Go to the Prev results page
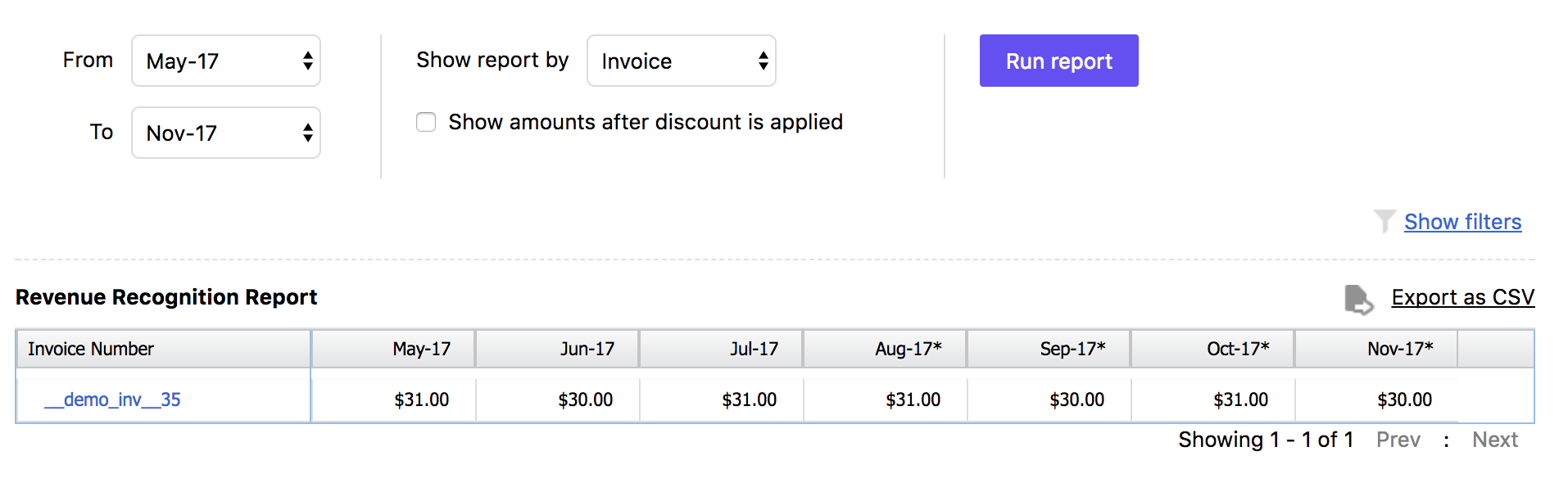Viewport: 1568px width, 483px height. tap(1398, 440)
